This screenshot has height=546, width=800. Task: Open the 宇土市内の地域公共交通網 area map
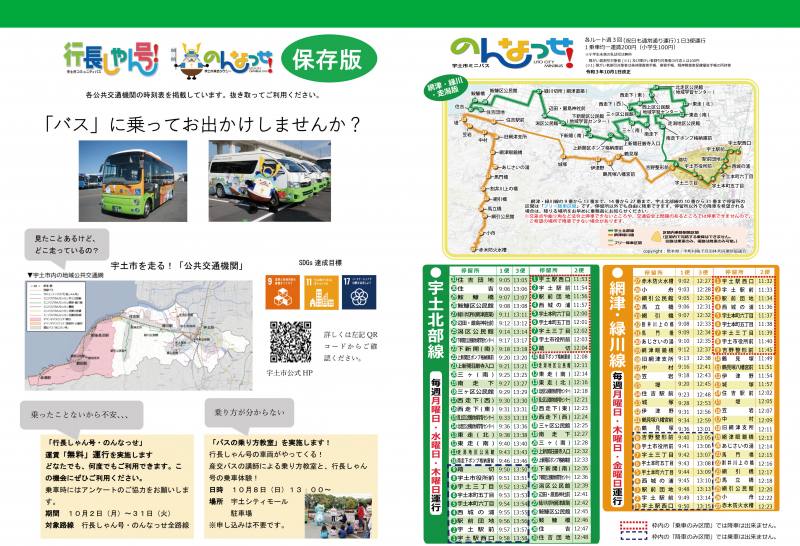(x=139, y=335)
